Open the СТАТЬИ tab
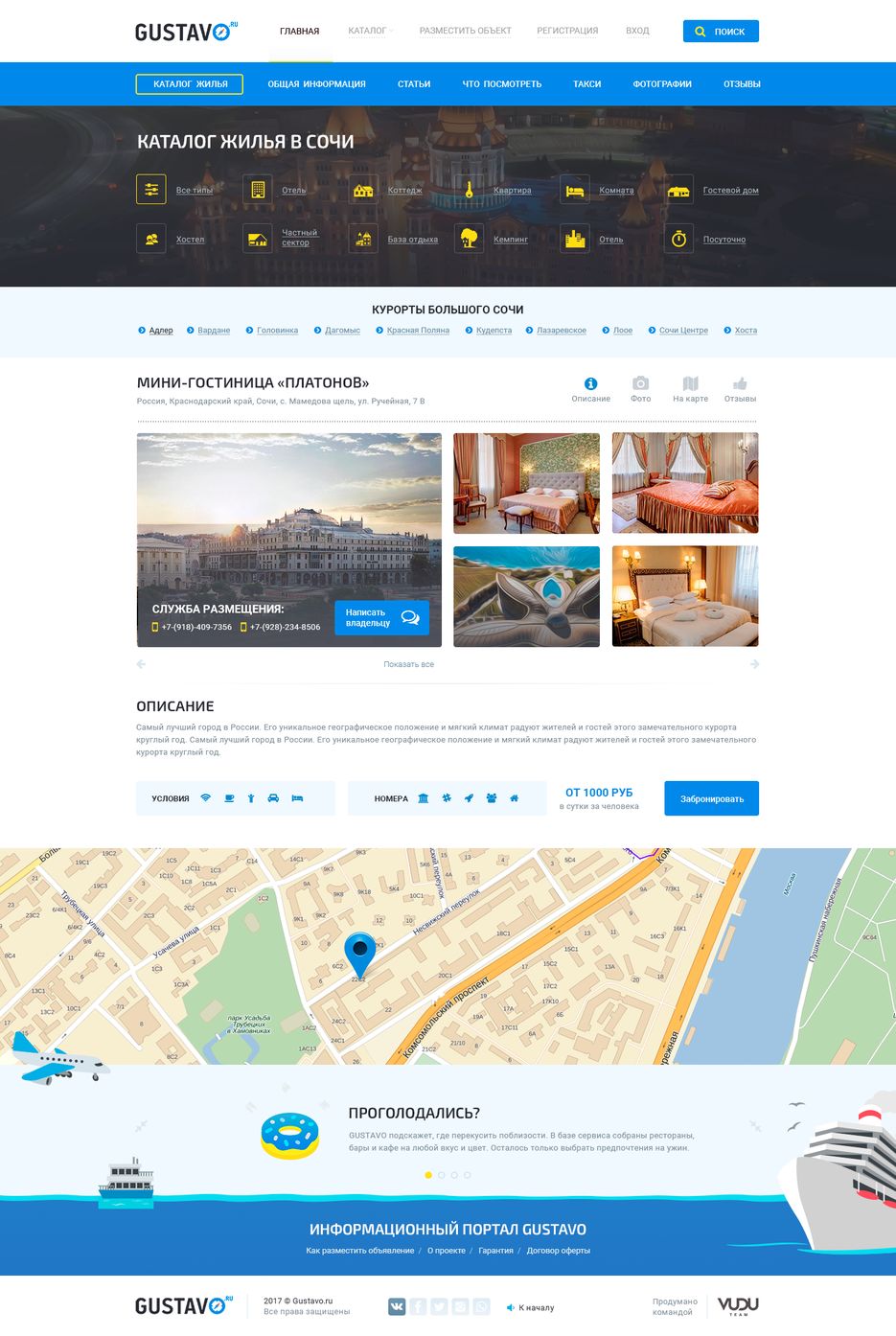Viewport: 896px width, 1336px height. point(414,84)
